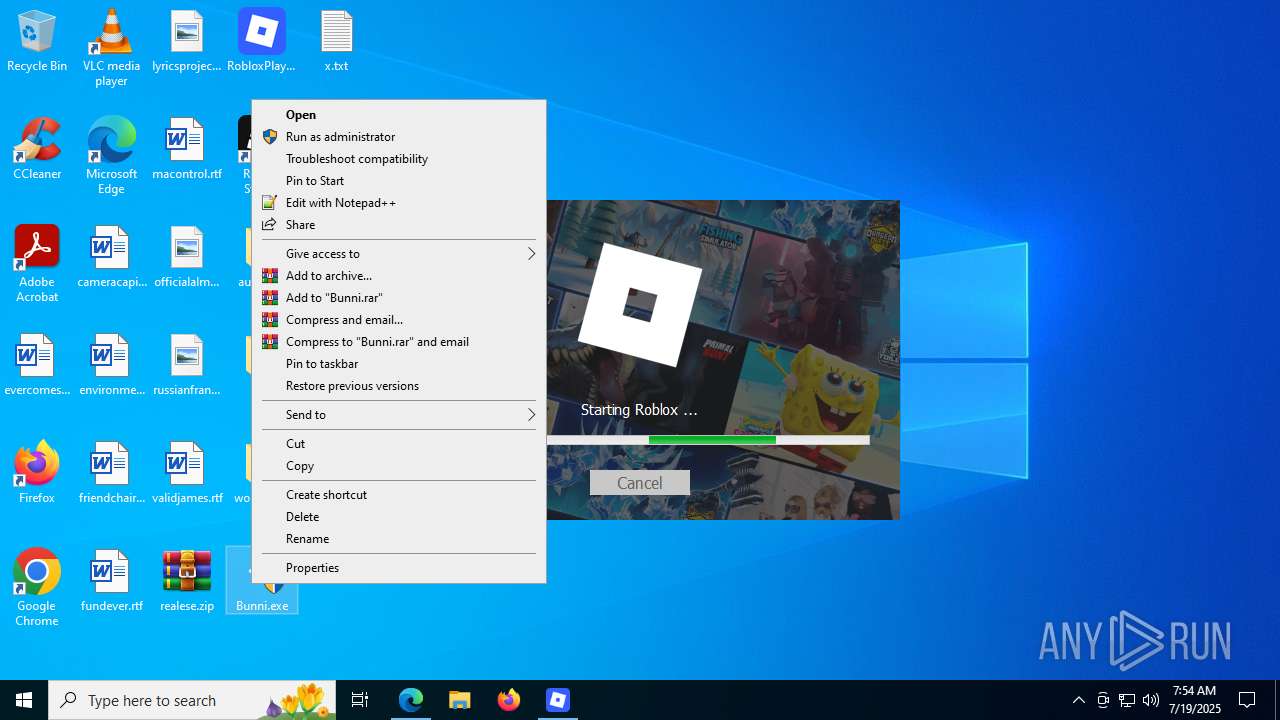Select the russianfran file icon

point(187,365)
